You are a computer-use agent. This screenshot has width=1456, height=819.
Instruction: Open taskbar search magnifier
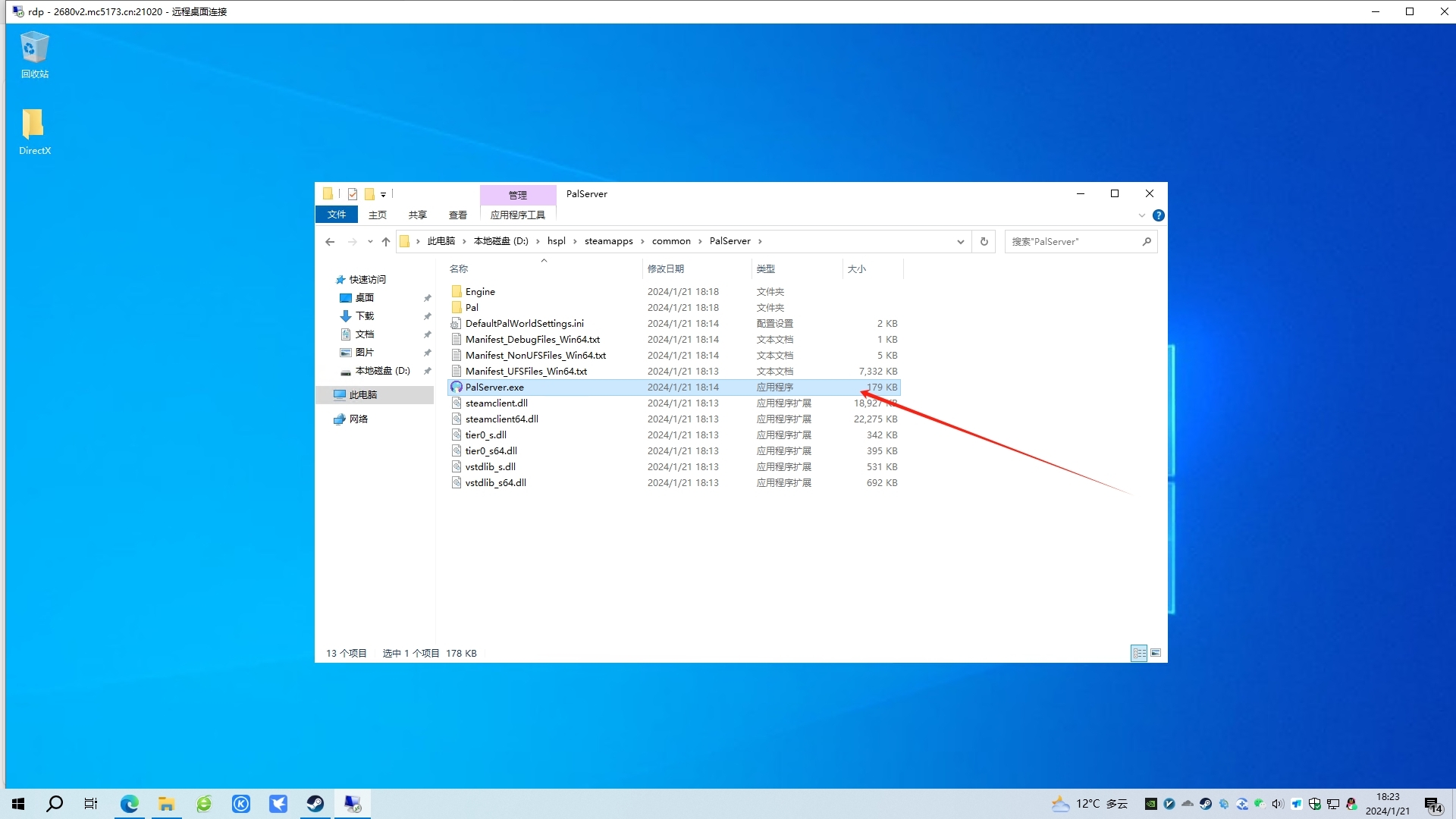tap(55, 804)
